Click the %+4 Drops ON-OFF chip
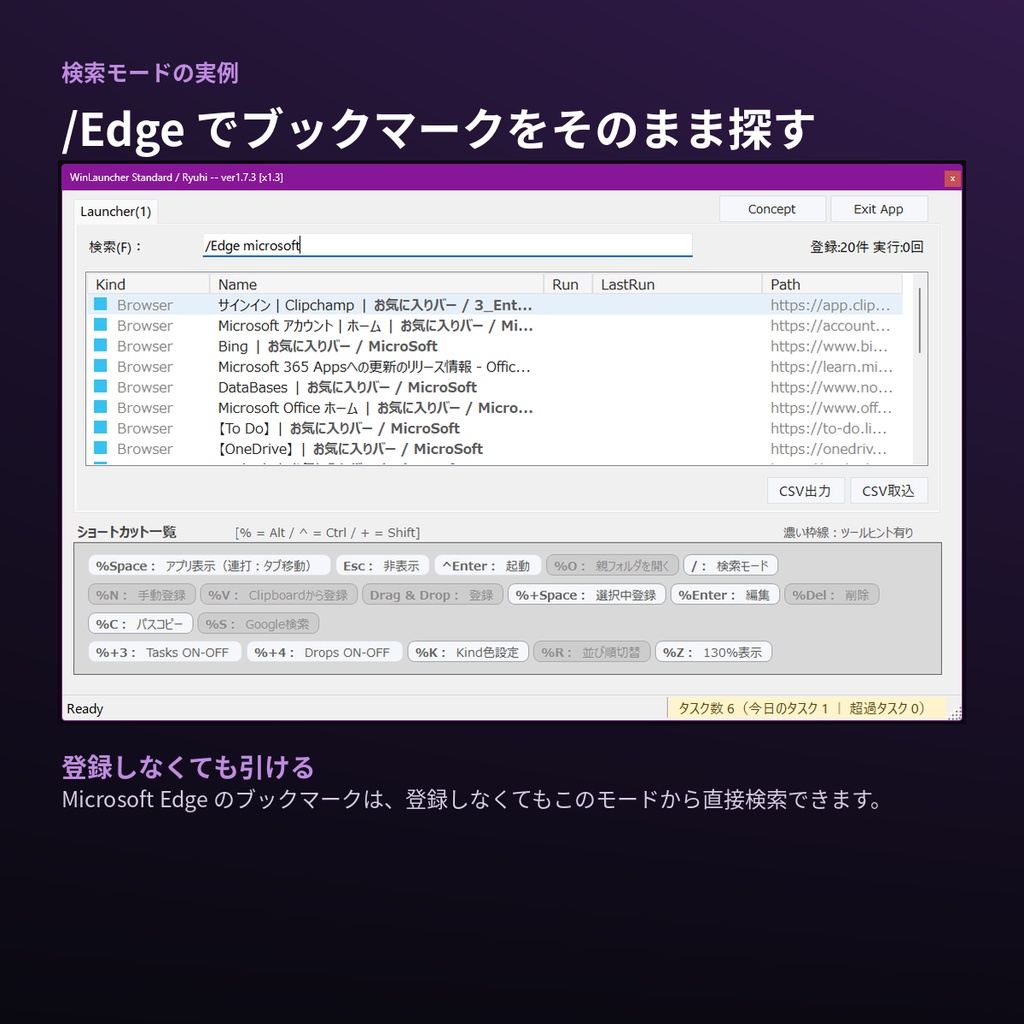This screenshot has width=1024, height=1024. (x=325, y=652)
